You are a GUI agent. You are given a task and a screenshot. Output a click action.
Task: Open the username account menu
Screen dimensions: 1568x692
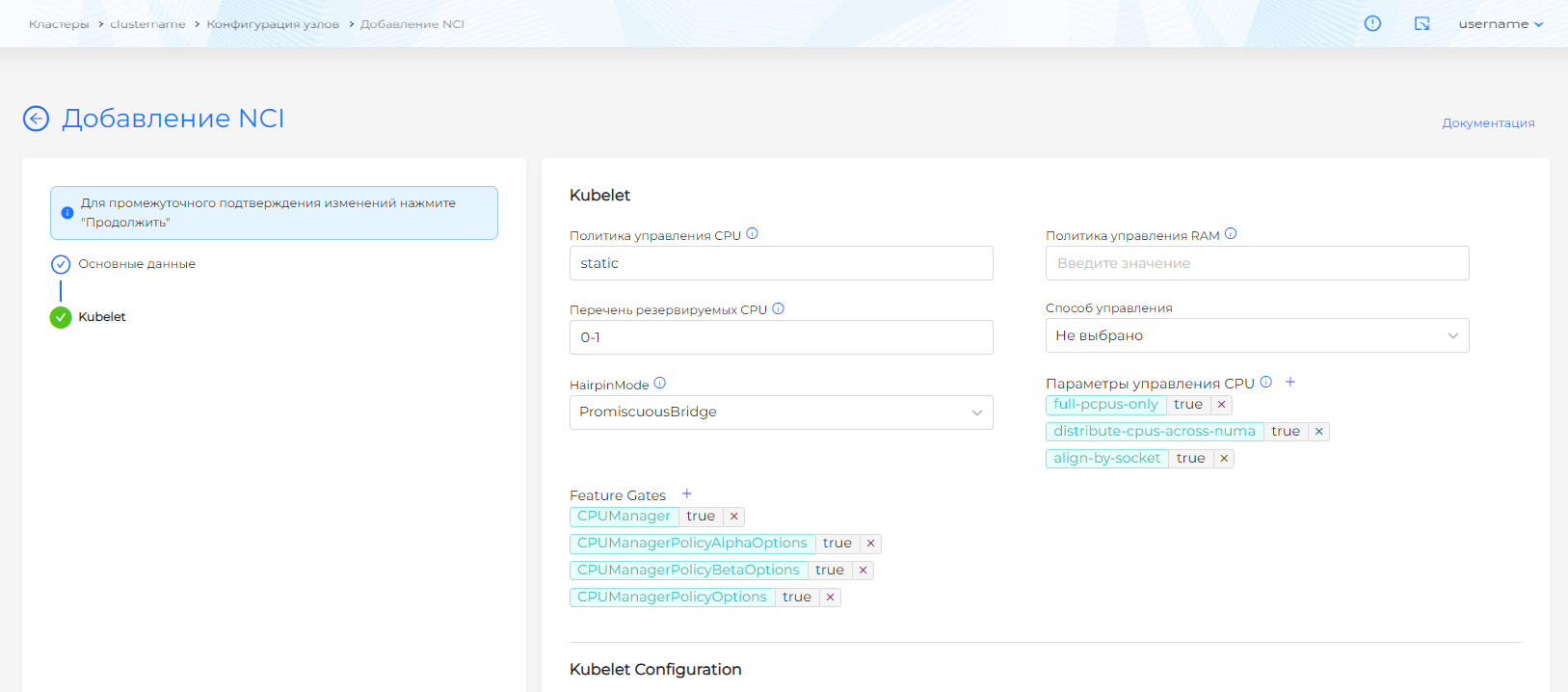[x=1501, y=24]
